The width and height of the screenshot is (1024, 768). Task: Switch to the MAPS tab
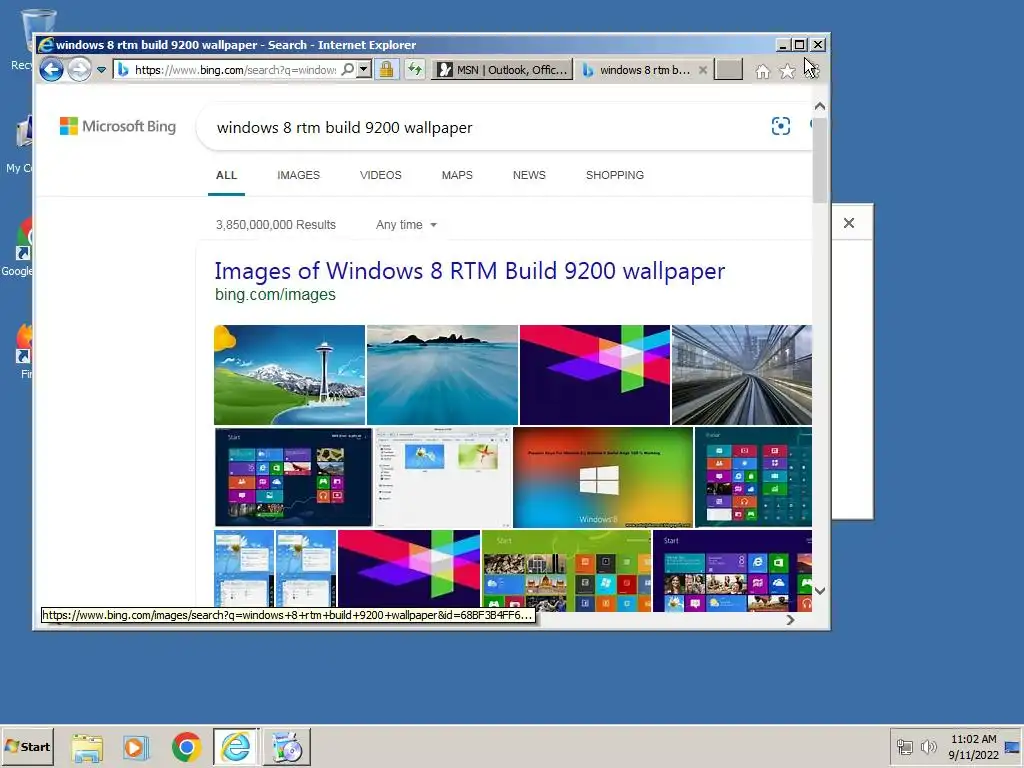[x=457, y=175]
